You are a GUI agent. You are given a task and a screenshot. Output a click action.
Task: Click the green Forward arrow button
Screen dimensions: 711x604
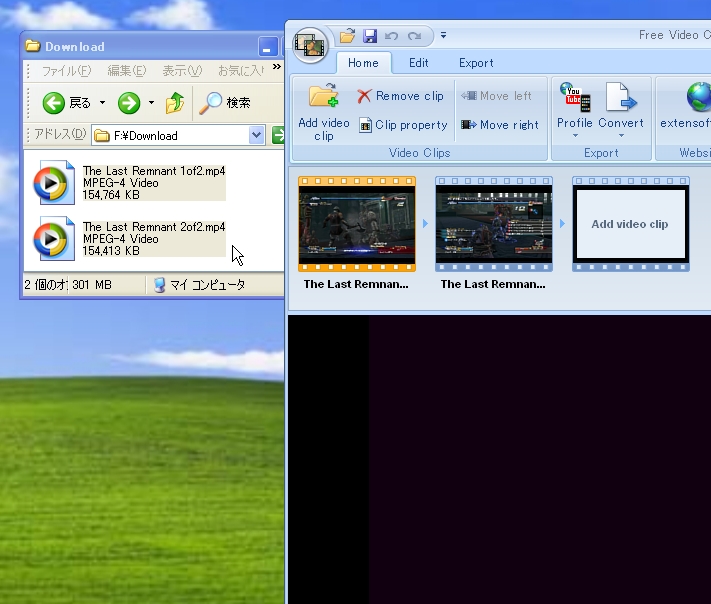129,103
